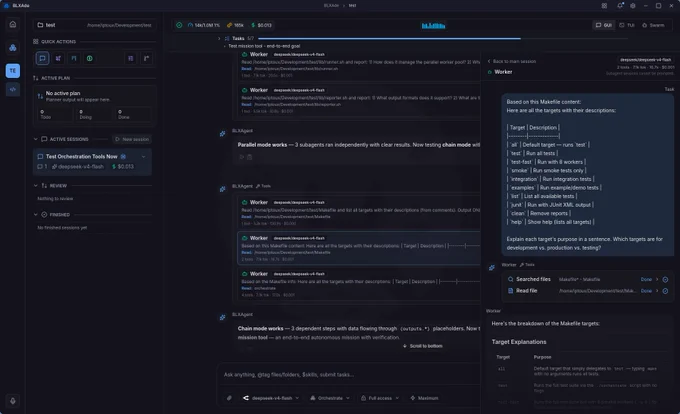Click Scroll to bottom
This screenshot has width=680, height=414.
[x=423, y=346]
